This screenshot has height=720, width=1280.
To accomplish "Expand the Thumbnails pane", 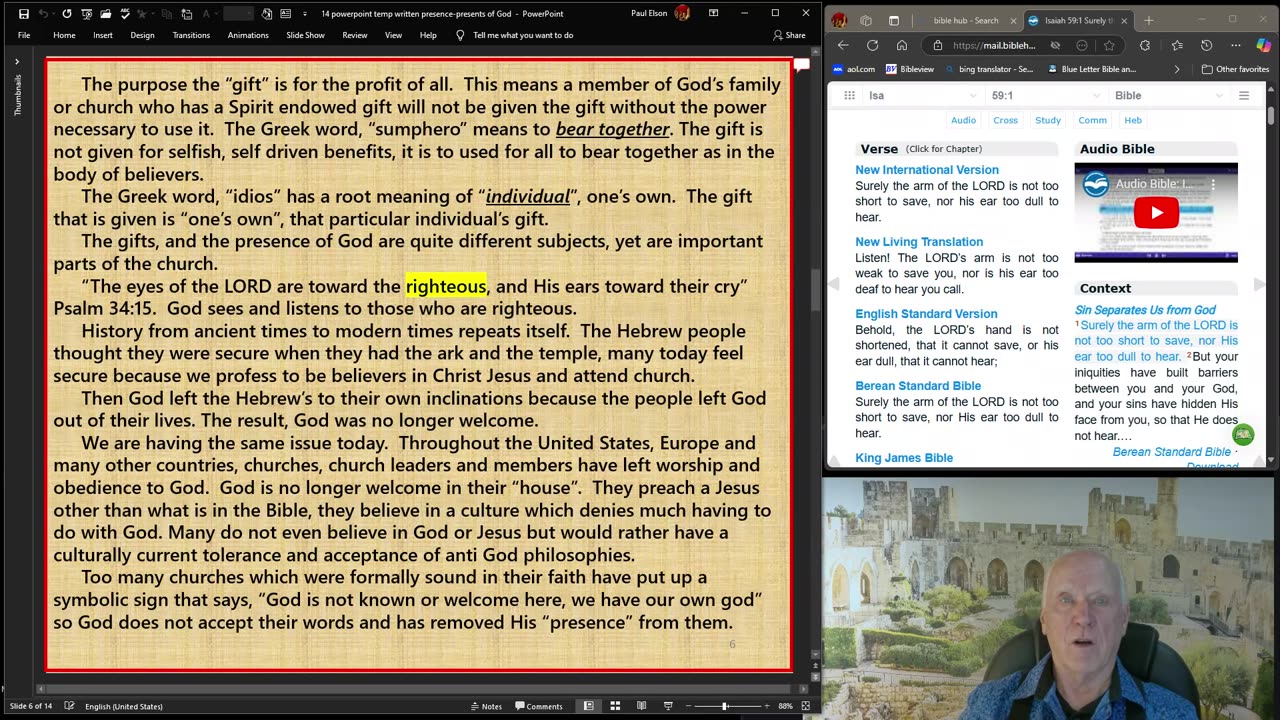I will (x=17, y=62).
